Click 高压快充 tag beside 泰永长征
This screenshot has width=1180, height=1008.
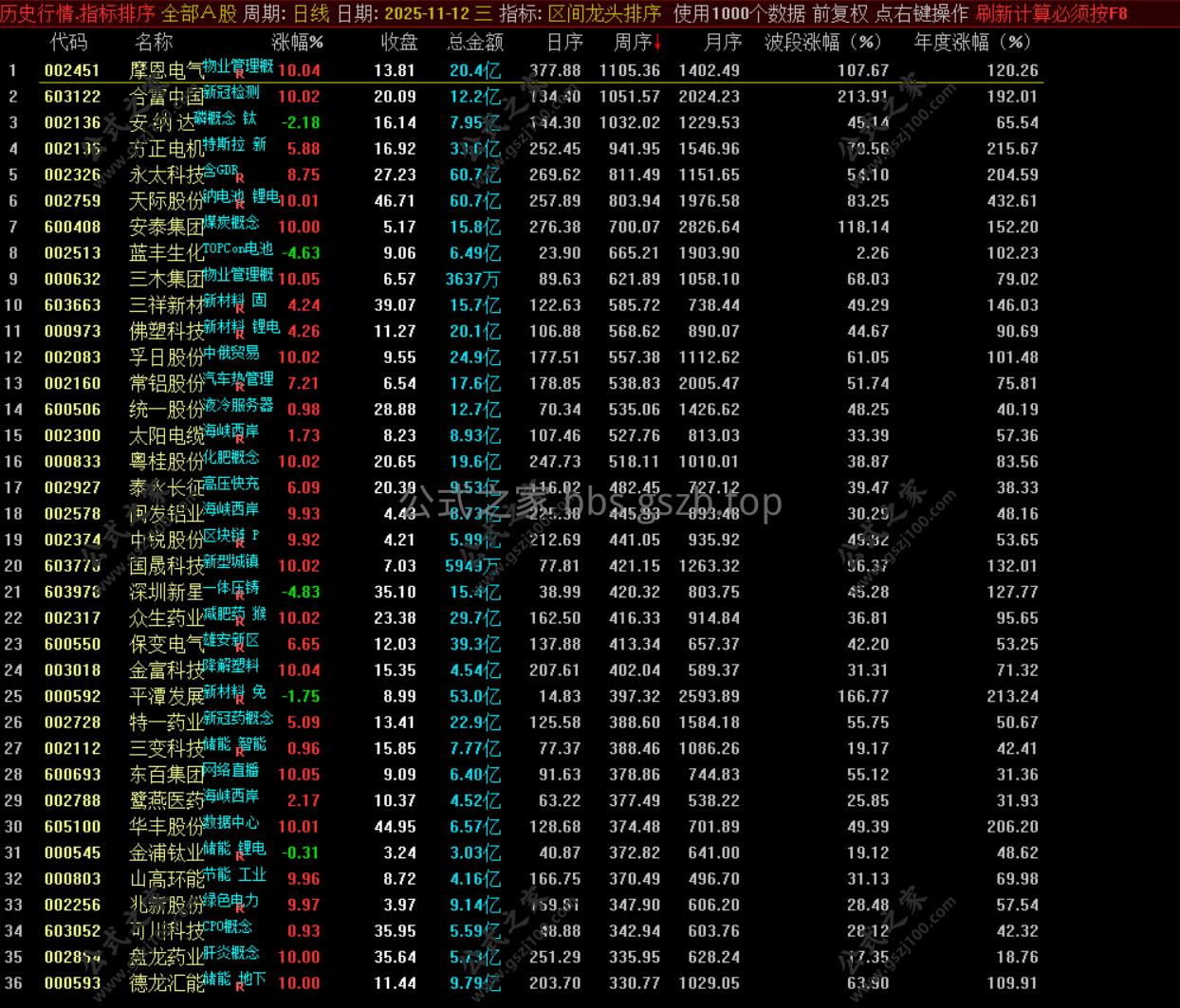[231, 483]
